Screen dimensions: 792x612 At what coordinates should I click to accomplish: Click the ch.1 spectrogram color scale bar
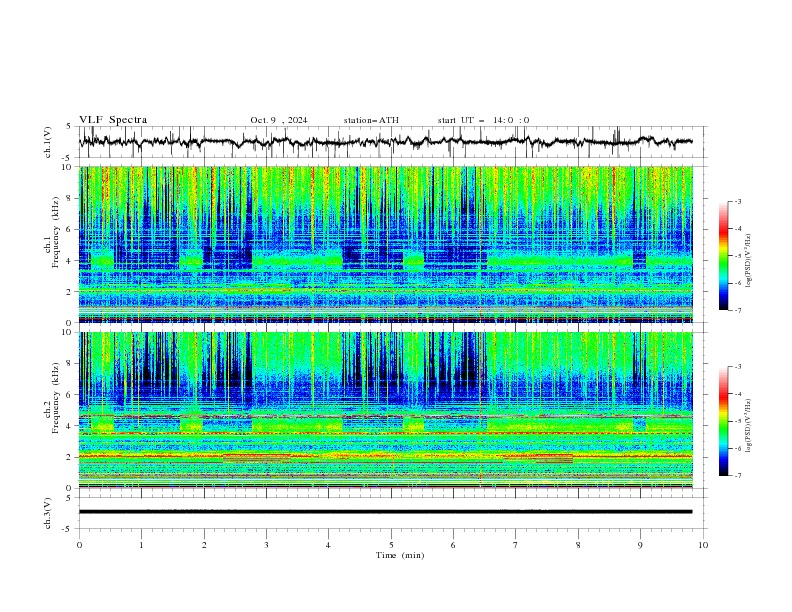[x=723, y=256]
